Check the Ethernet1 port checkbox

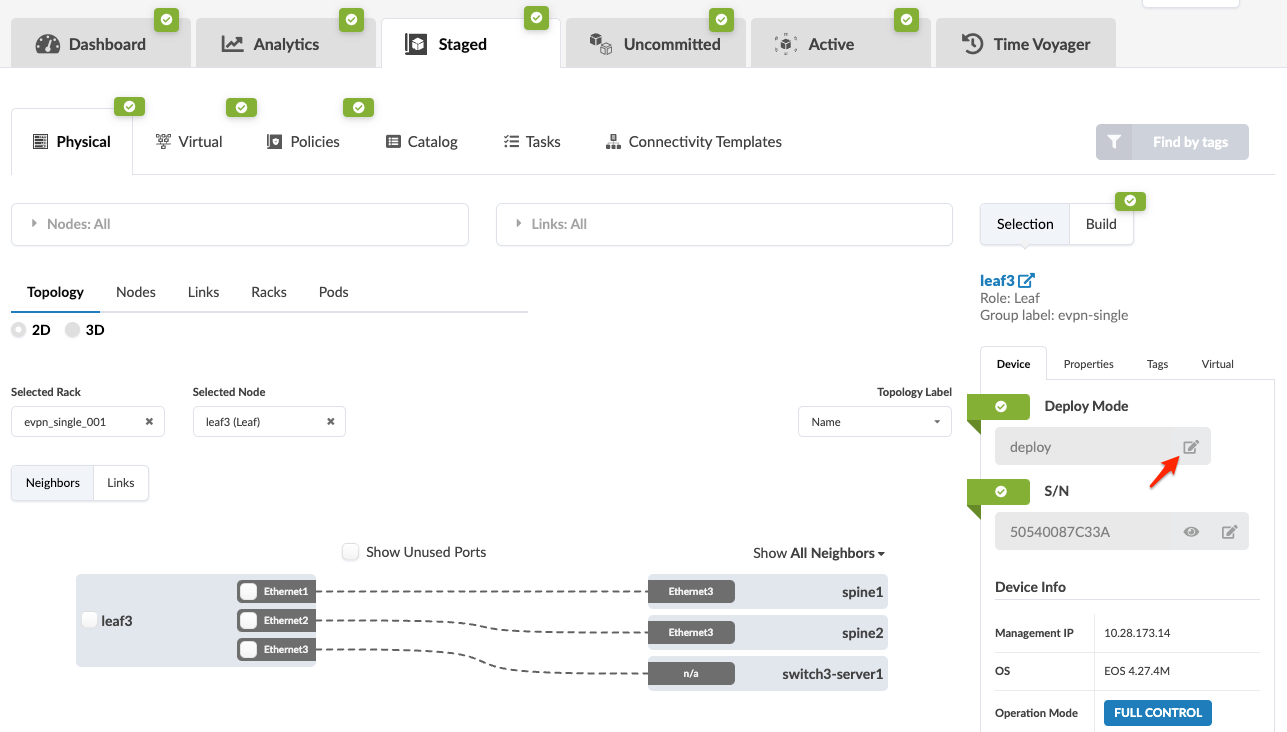[x=249, y=591]
